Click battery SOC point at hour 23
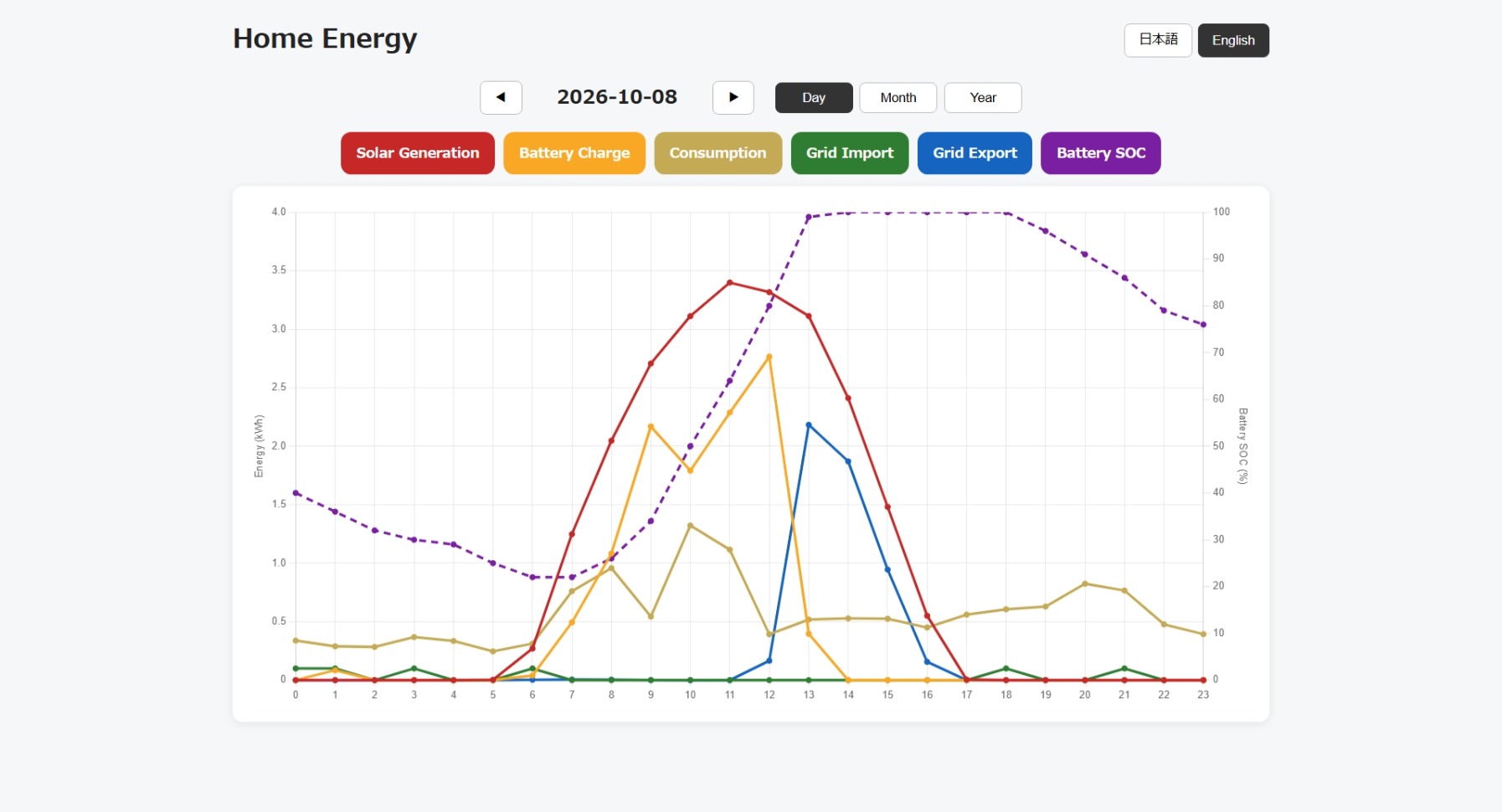1502x812 pixels. pyautogui.click(x=1203, y=325)
